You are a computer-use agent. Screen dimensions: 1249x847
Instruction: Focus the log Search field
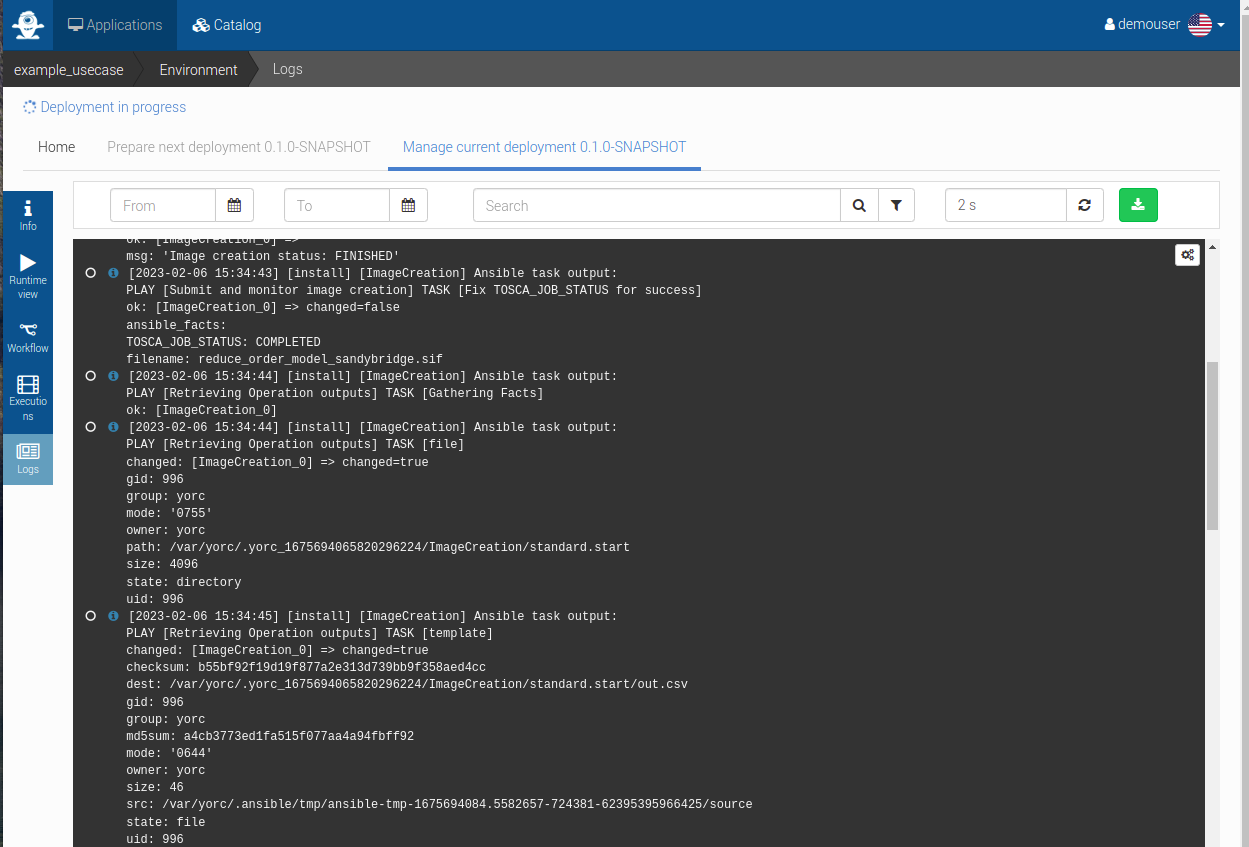657,205
